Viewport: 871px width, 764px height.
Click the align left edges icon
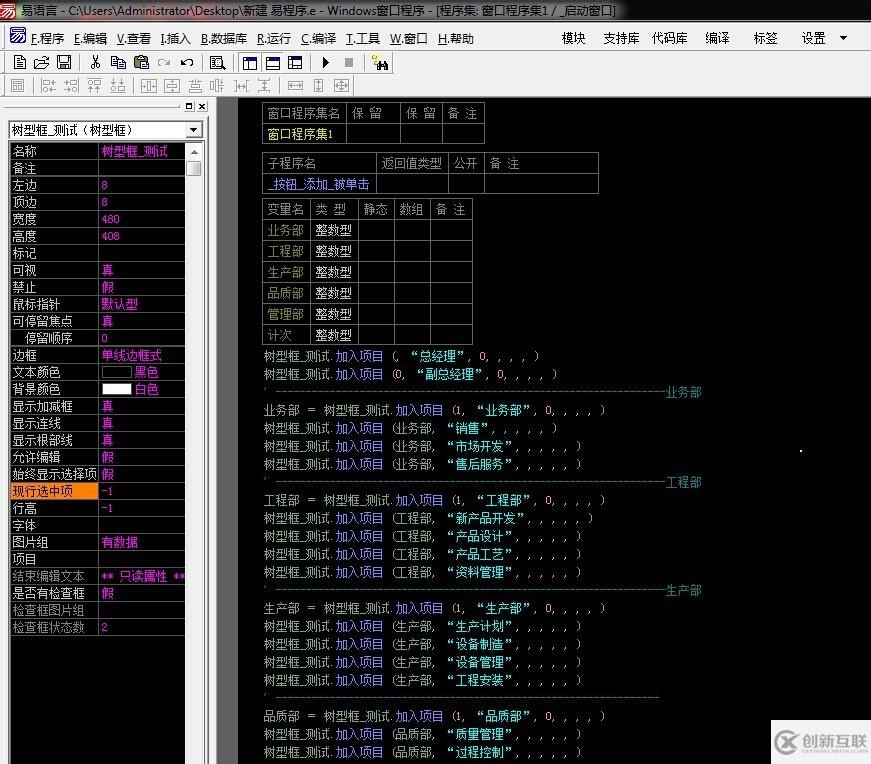48,86
